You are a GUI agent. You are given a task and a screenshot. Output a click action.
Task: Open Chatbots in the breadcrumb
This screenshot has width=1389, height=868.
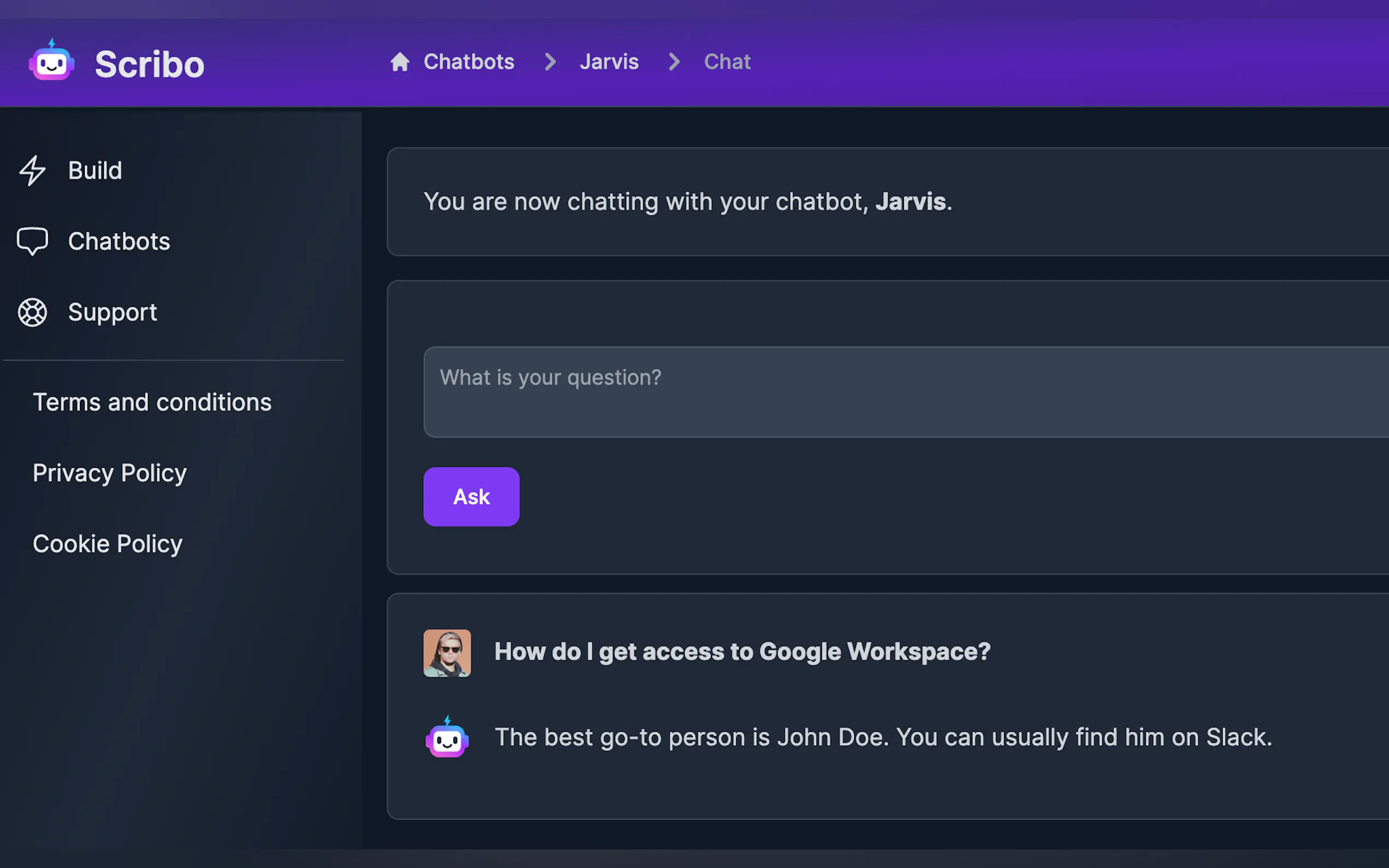pos(469,62)
